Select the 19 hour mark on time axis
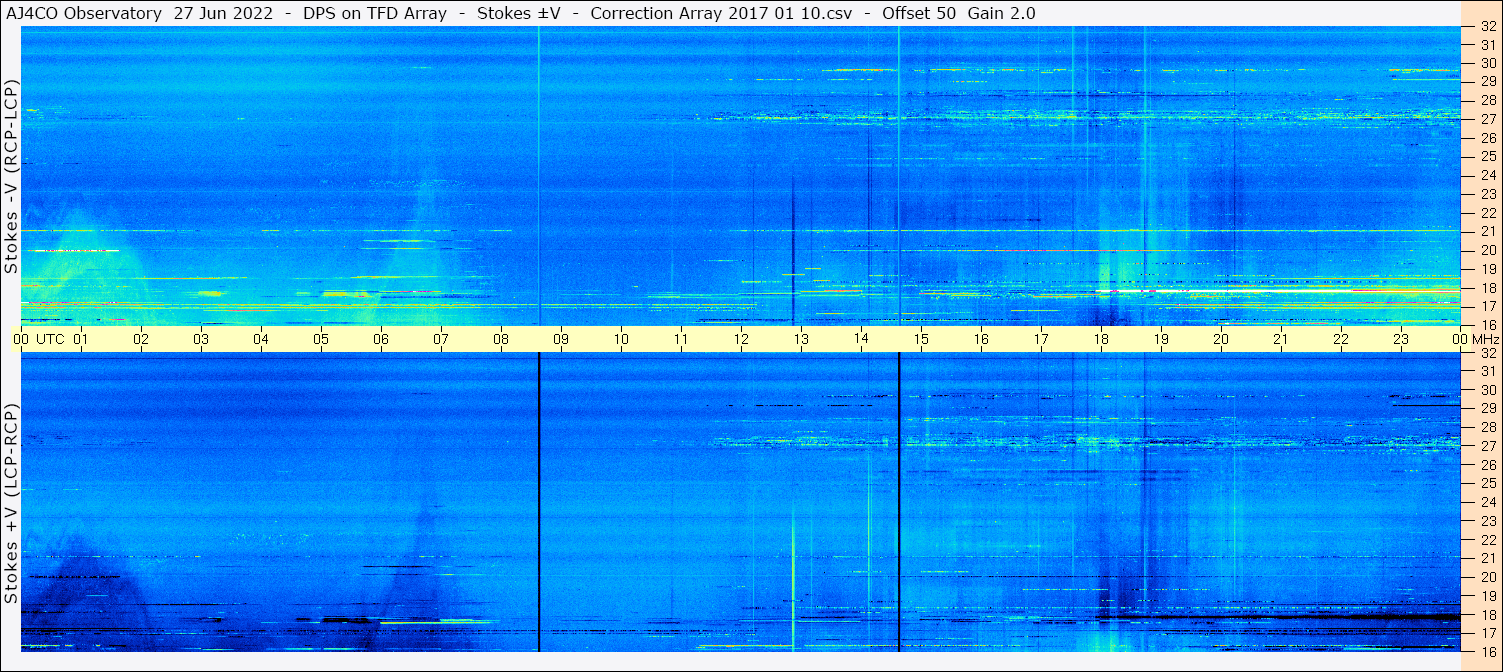 (1161, 339)
